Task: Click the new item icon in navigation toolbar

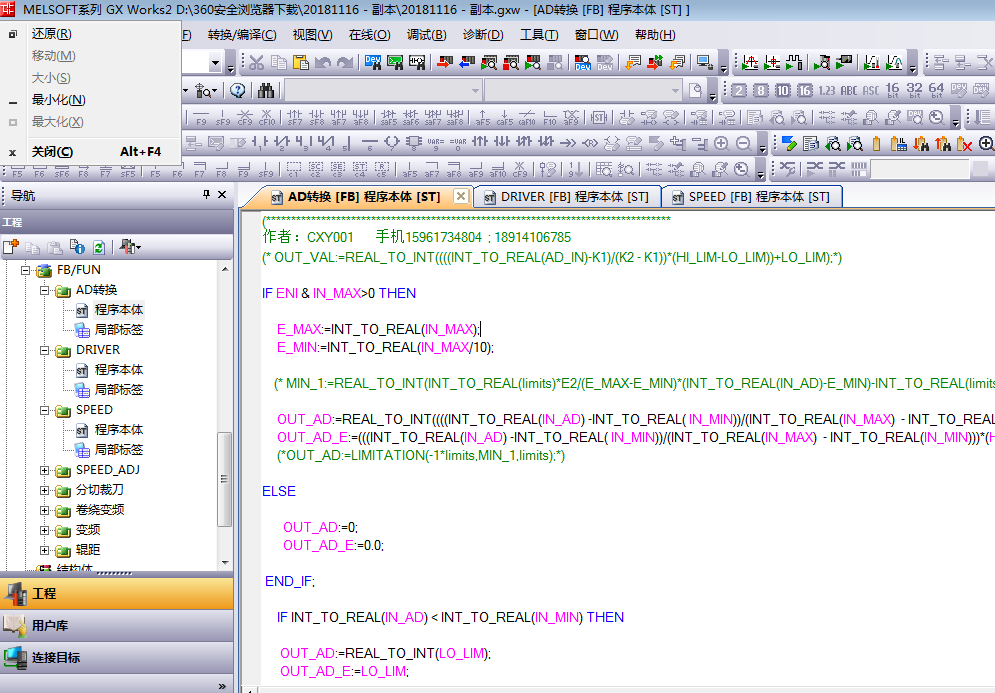Action: coord(11,246)
